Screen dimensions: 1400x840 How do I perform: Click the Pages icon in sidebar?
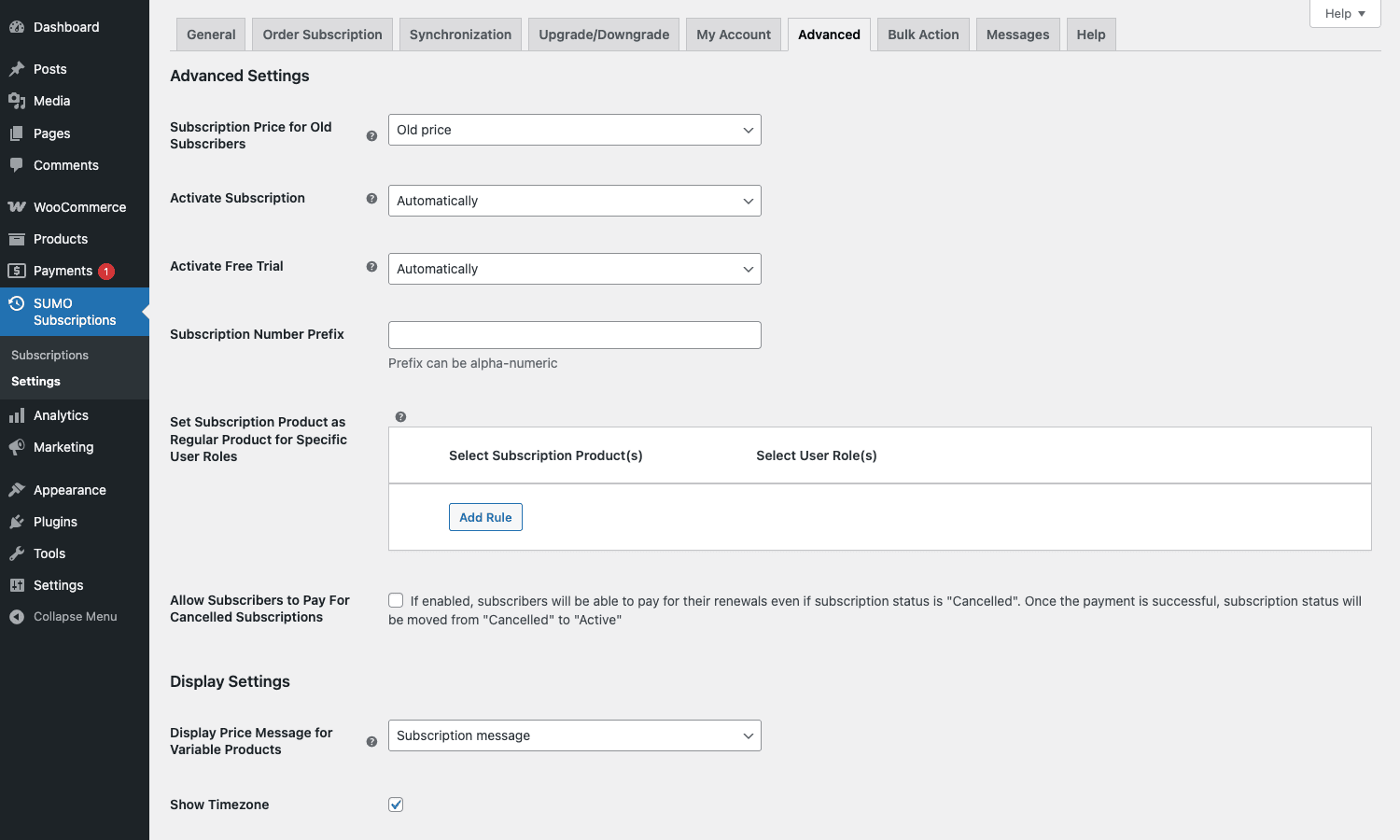coord(17,133)
